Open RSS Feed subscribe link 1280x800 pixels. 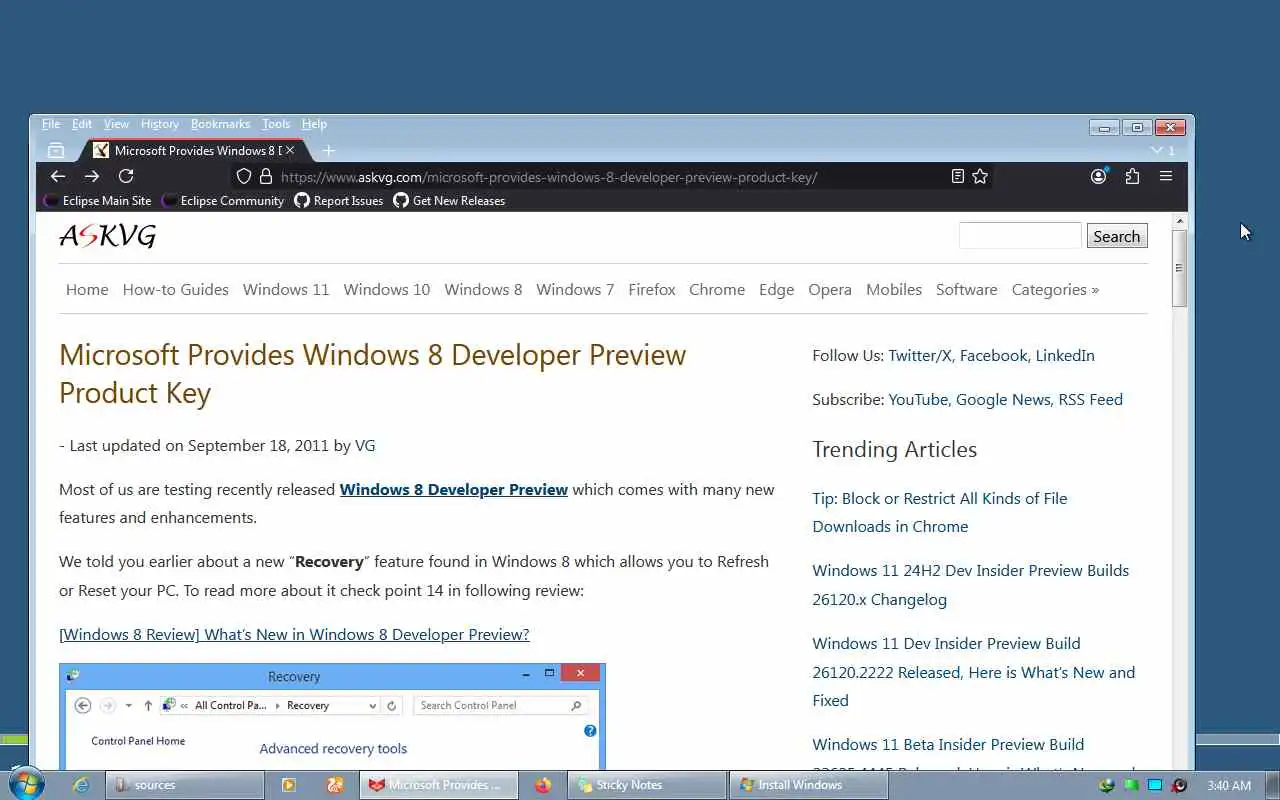point(1090,399)
